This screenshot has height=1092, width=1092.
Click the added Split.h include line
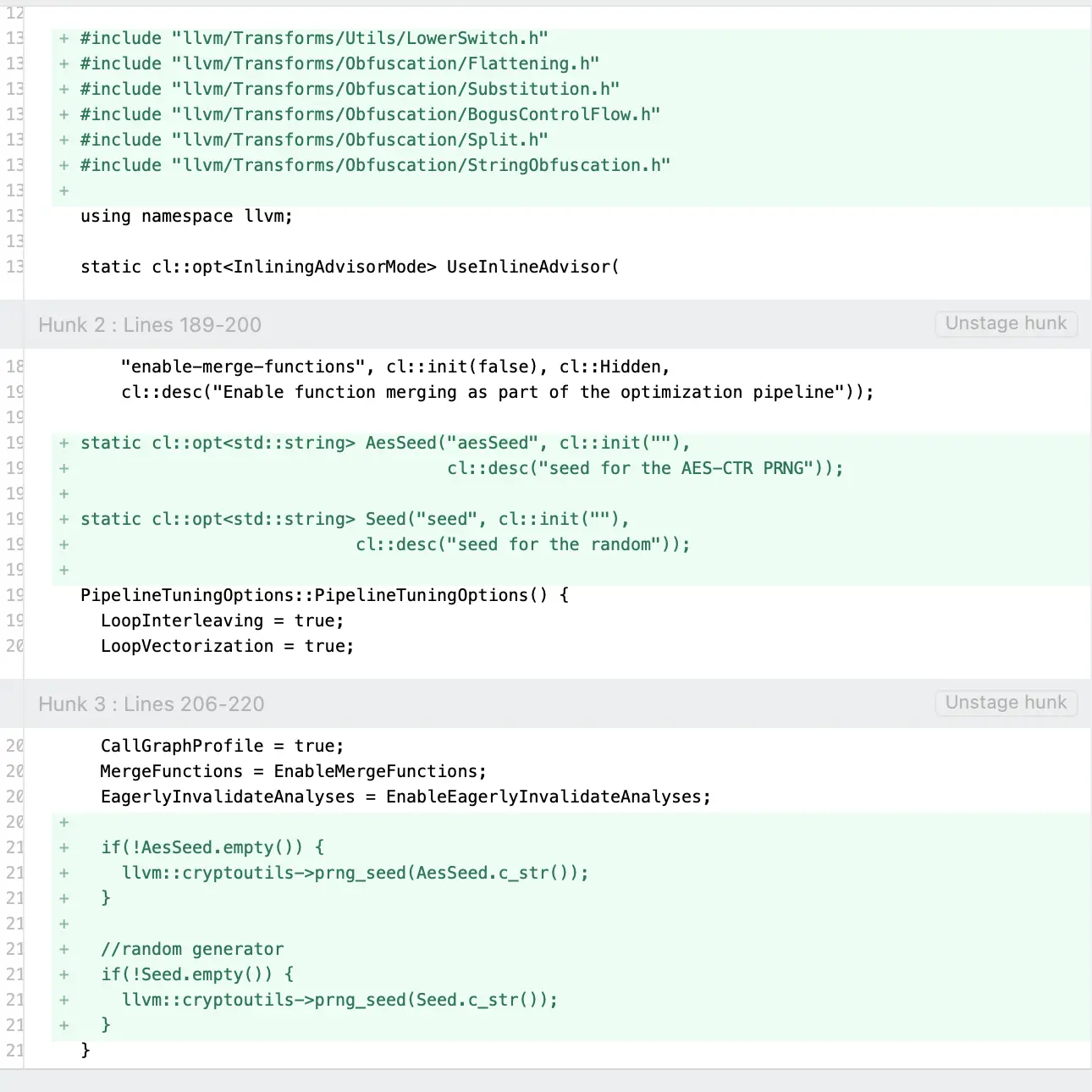pos(314,140)
